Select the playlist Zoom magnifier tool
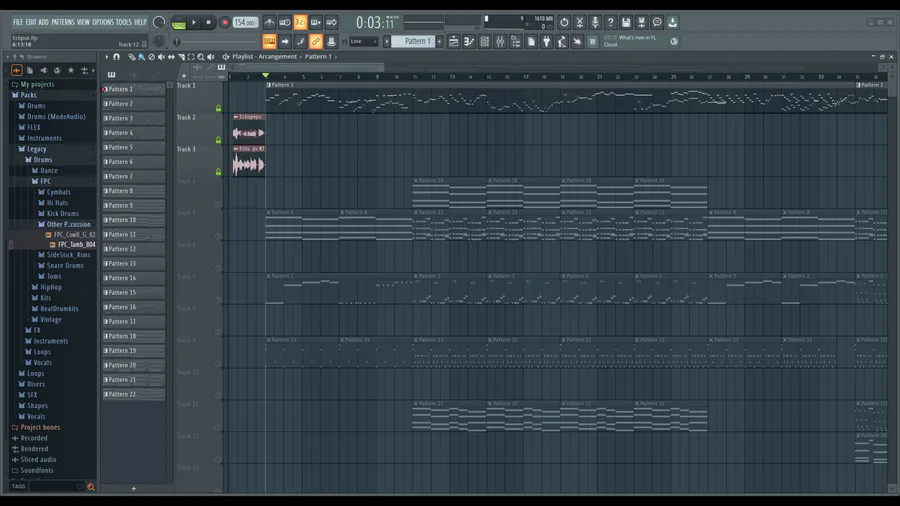Viewport: 900px width, 506px height. point(201,57)
